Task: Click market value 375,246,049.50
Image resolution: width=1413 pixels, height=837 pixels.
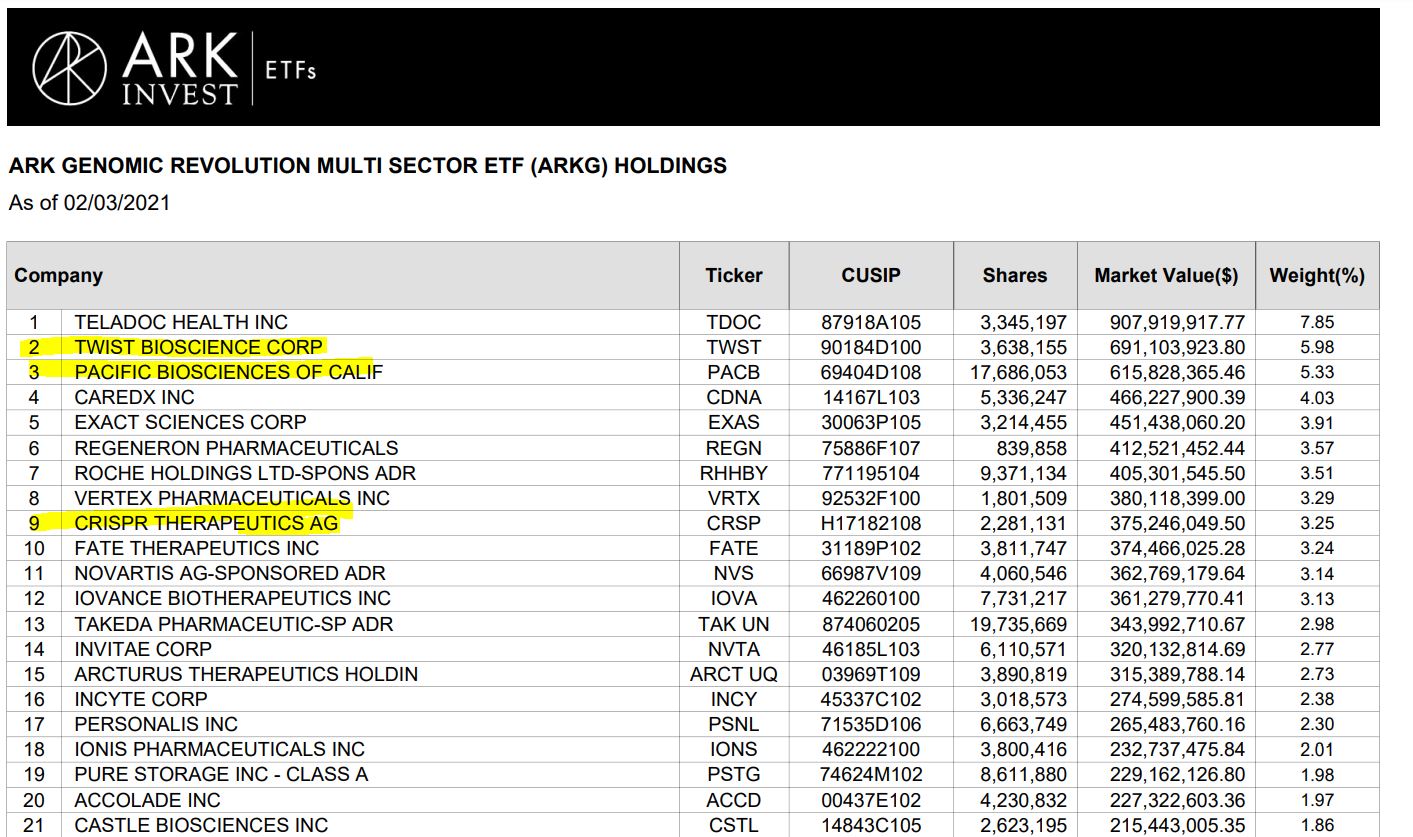Action: tap(1177, 523)
